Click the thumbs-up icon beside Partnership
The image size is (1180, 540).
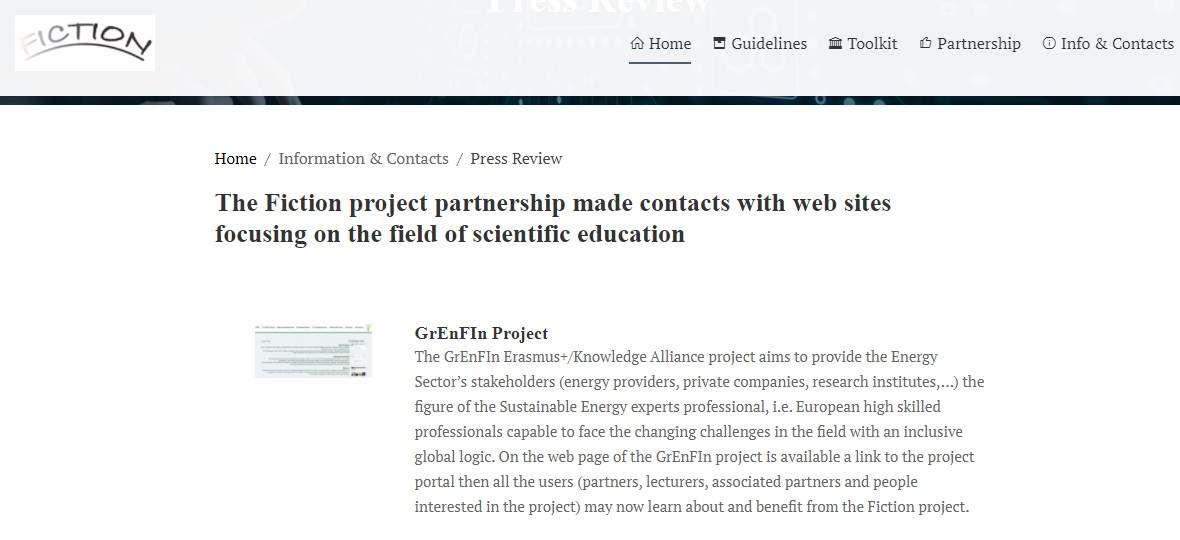point(926,43)
